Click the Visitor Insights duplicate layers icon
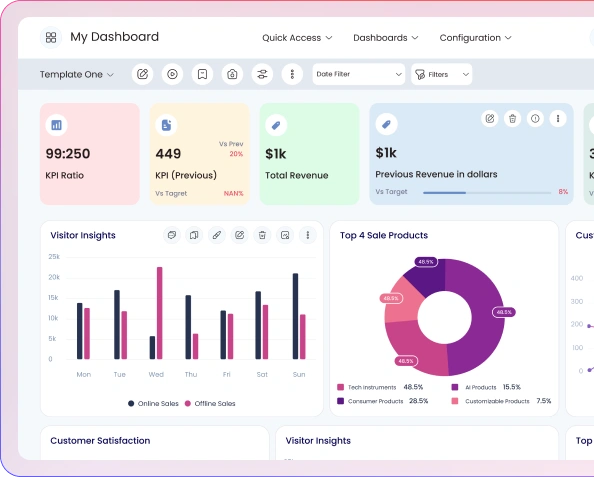594x477 pixels. click(172, 235)
